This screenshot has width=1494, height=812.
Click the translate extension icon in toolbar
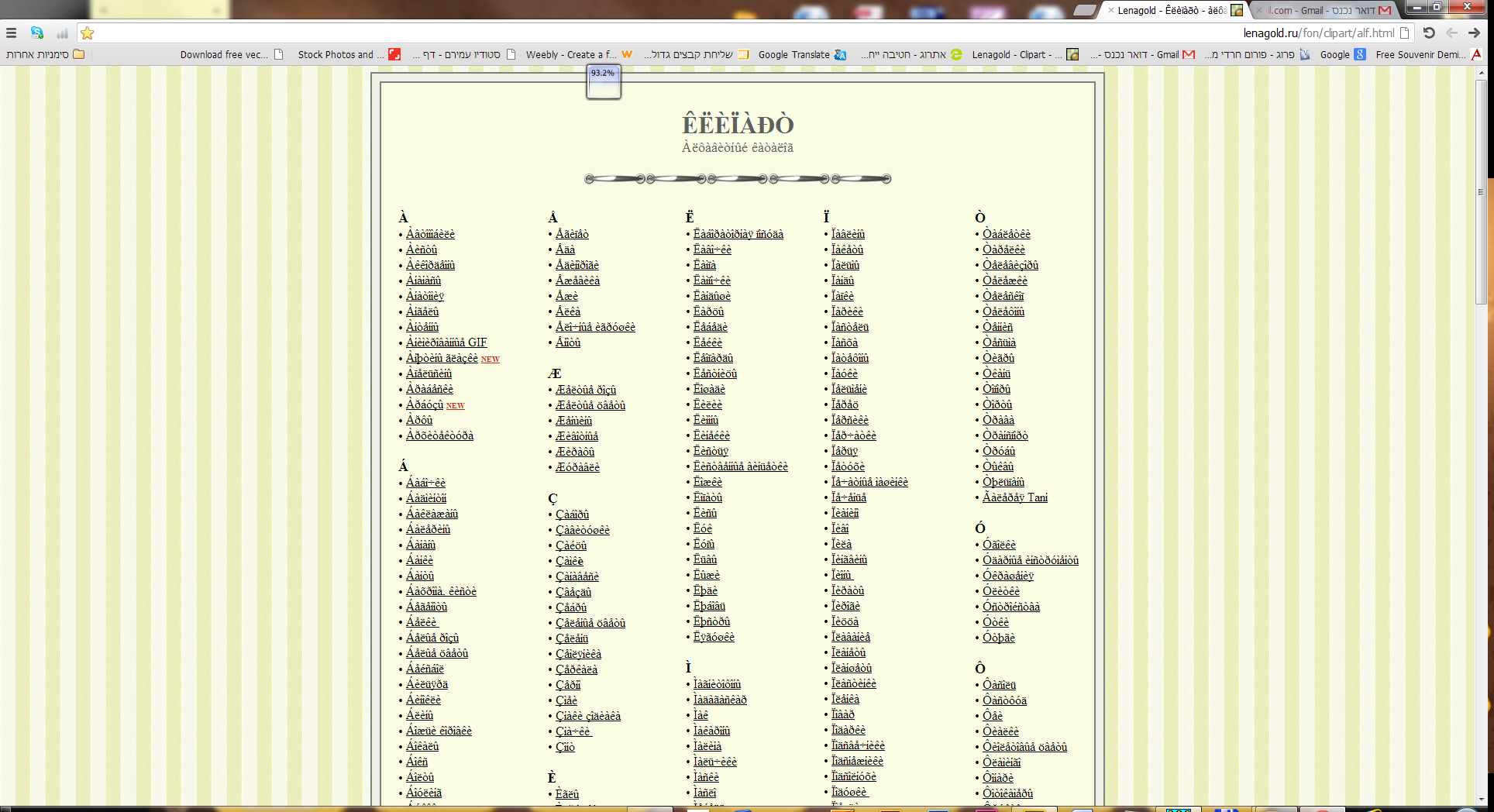pyautogui.click(x=36, y=33)
